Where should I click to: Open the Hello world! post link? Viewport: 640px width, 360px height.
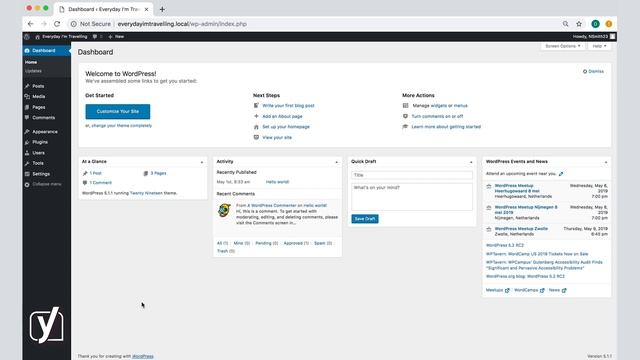[277, 182]
